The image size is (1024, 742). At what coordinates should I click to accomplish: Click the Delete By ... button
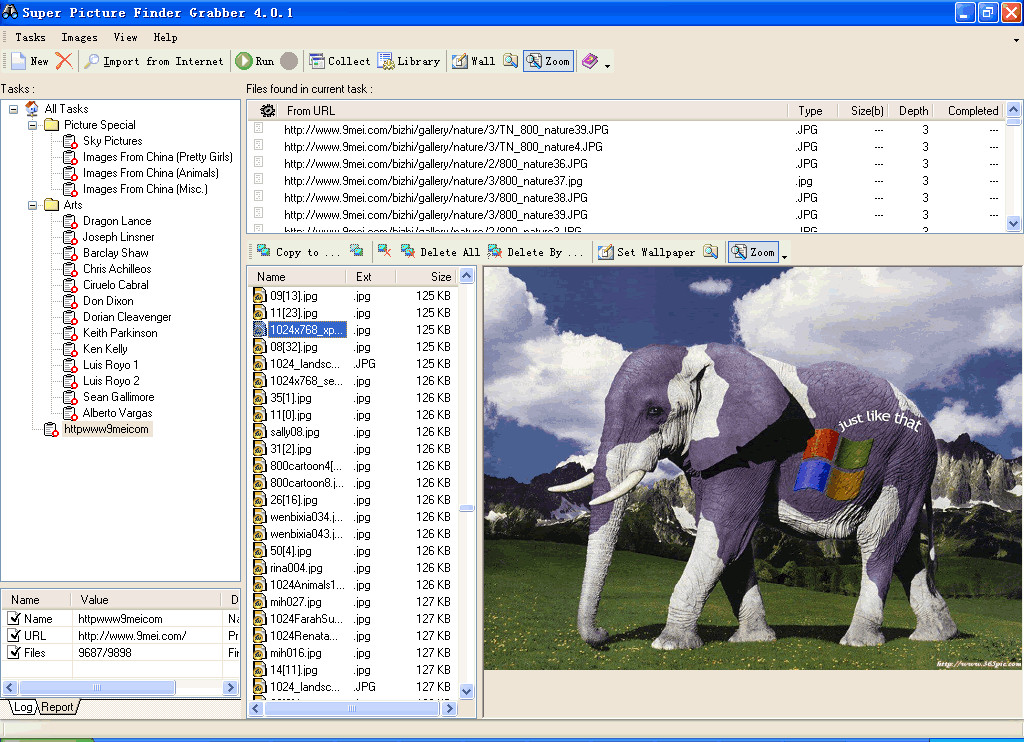click(536, 252)
